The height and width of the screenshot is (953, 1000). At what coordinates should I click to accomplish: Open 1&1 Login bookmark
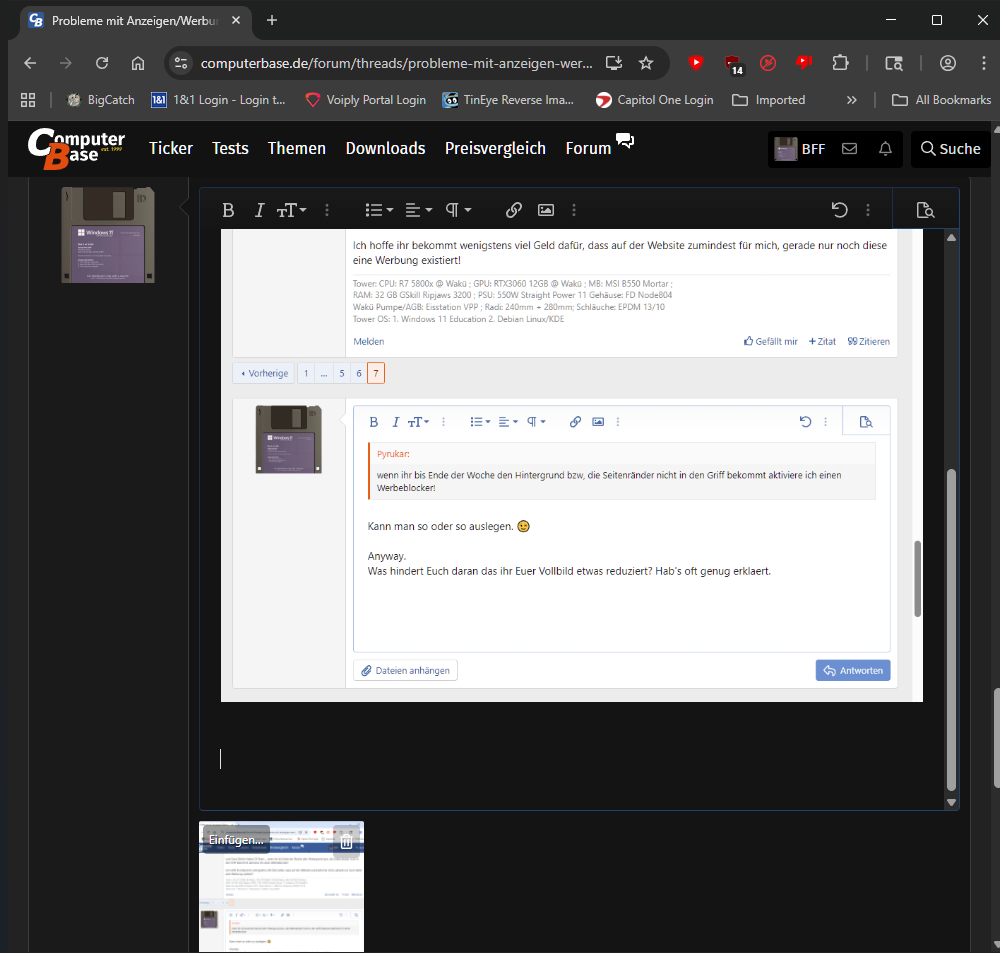point(218,100)
